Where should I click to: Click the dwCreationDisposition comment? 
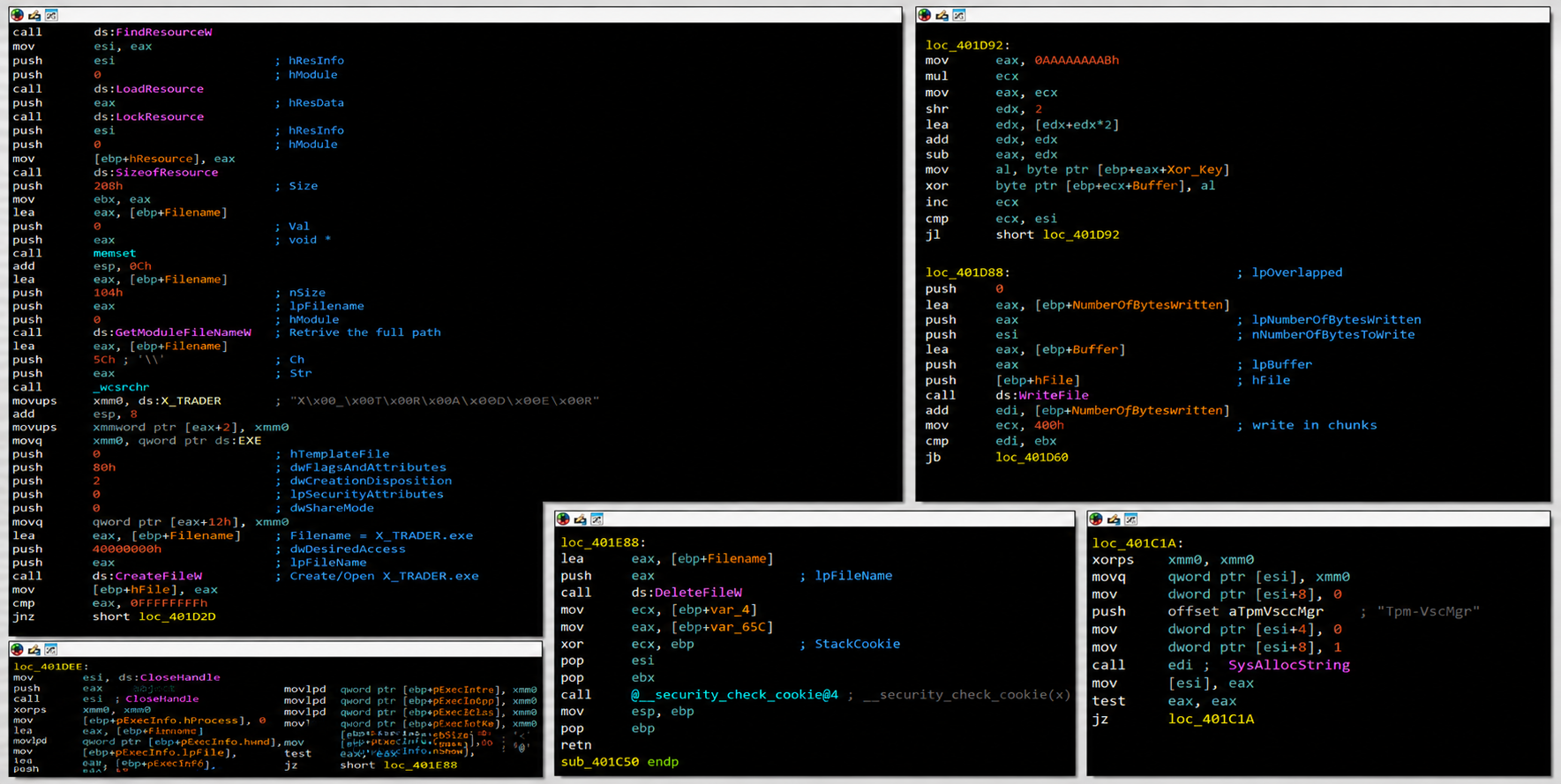tap(371, 481)
